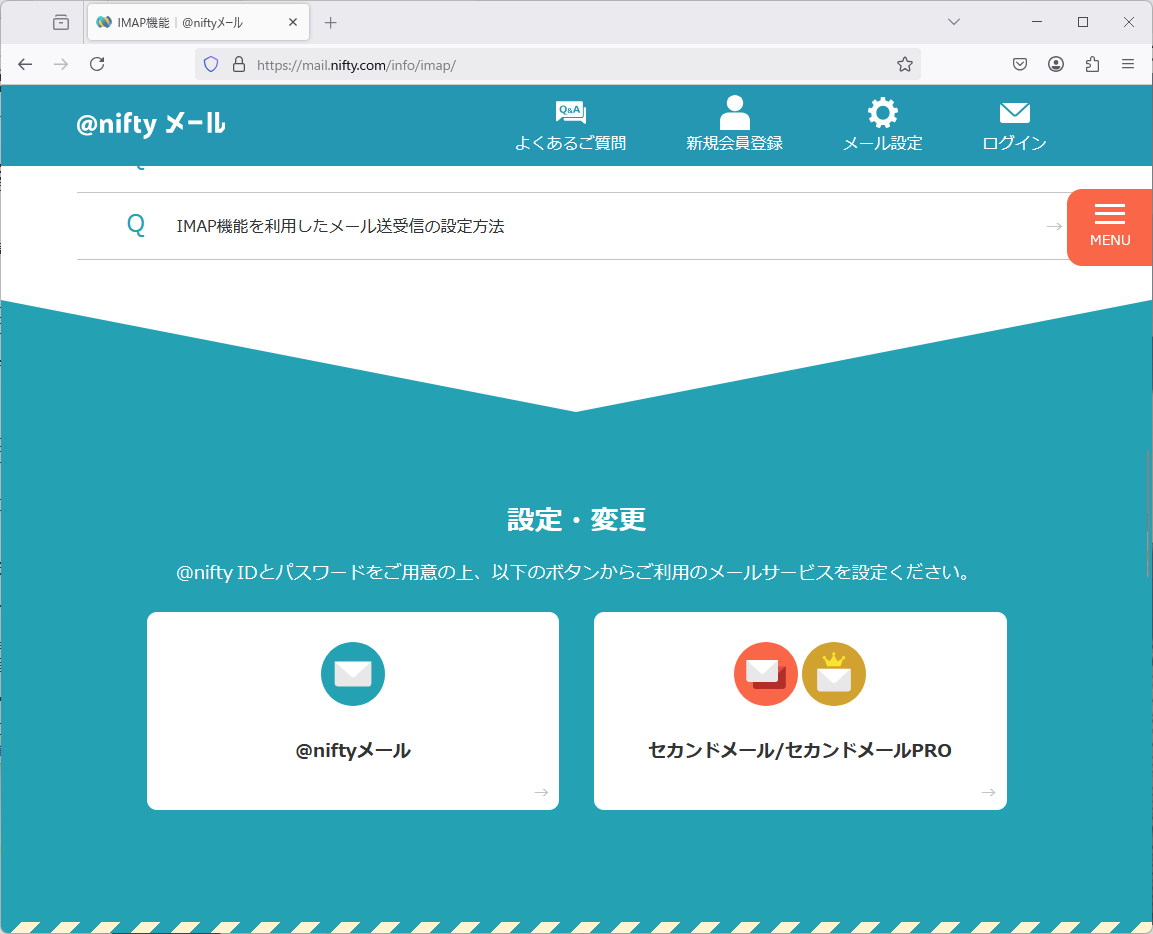Click the site padlock security icon
1153x934 pixels.
point(238,64)
